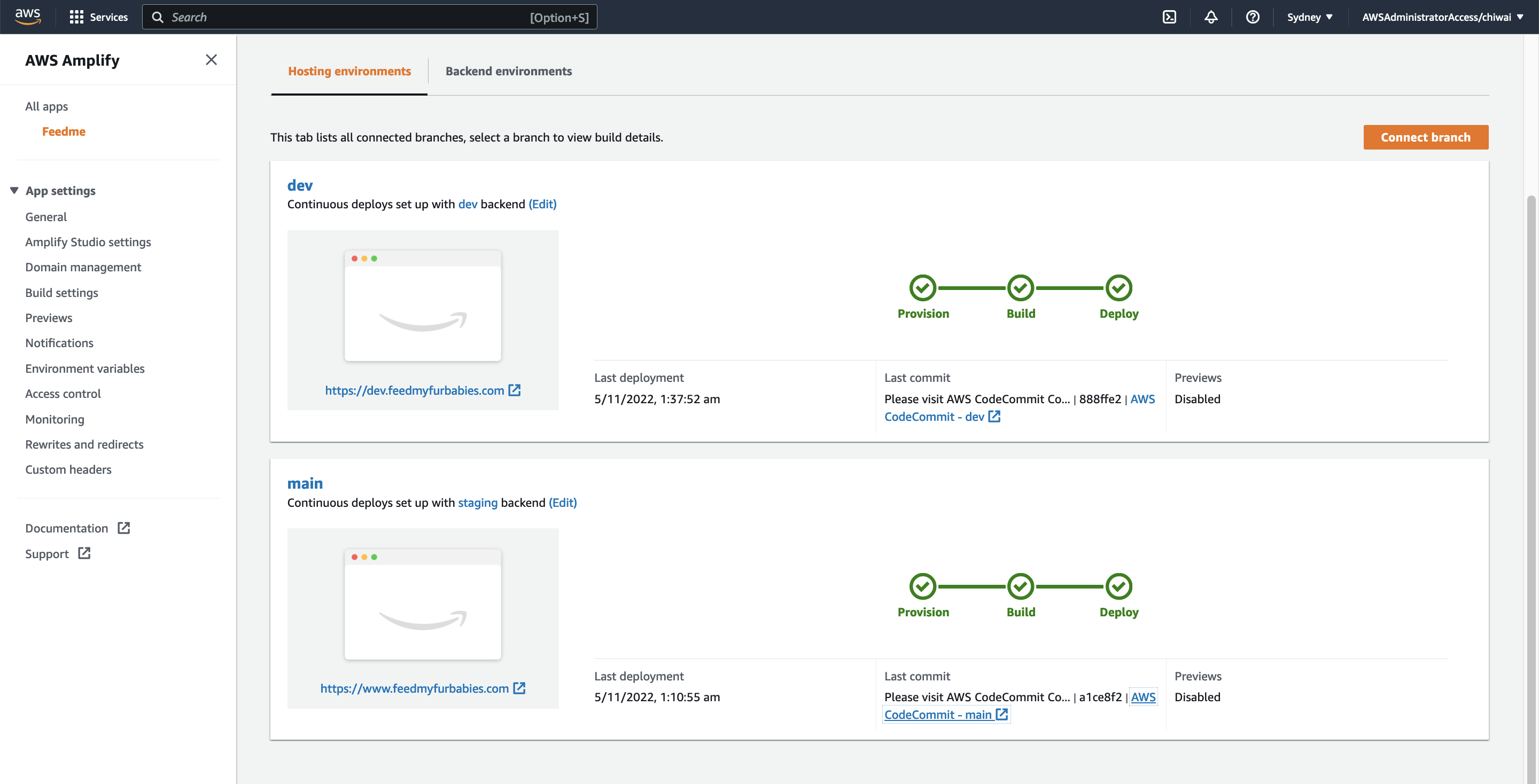Click the search magnifier icon
Viewport: 1539px width, 784px height.
point(158,17)
